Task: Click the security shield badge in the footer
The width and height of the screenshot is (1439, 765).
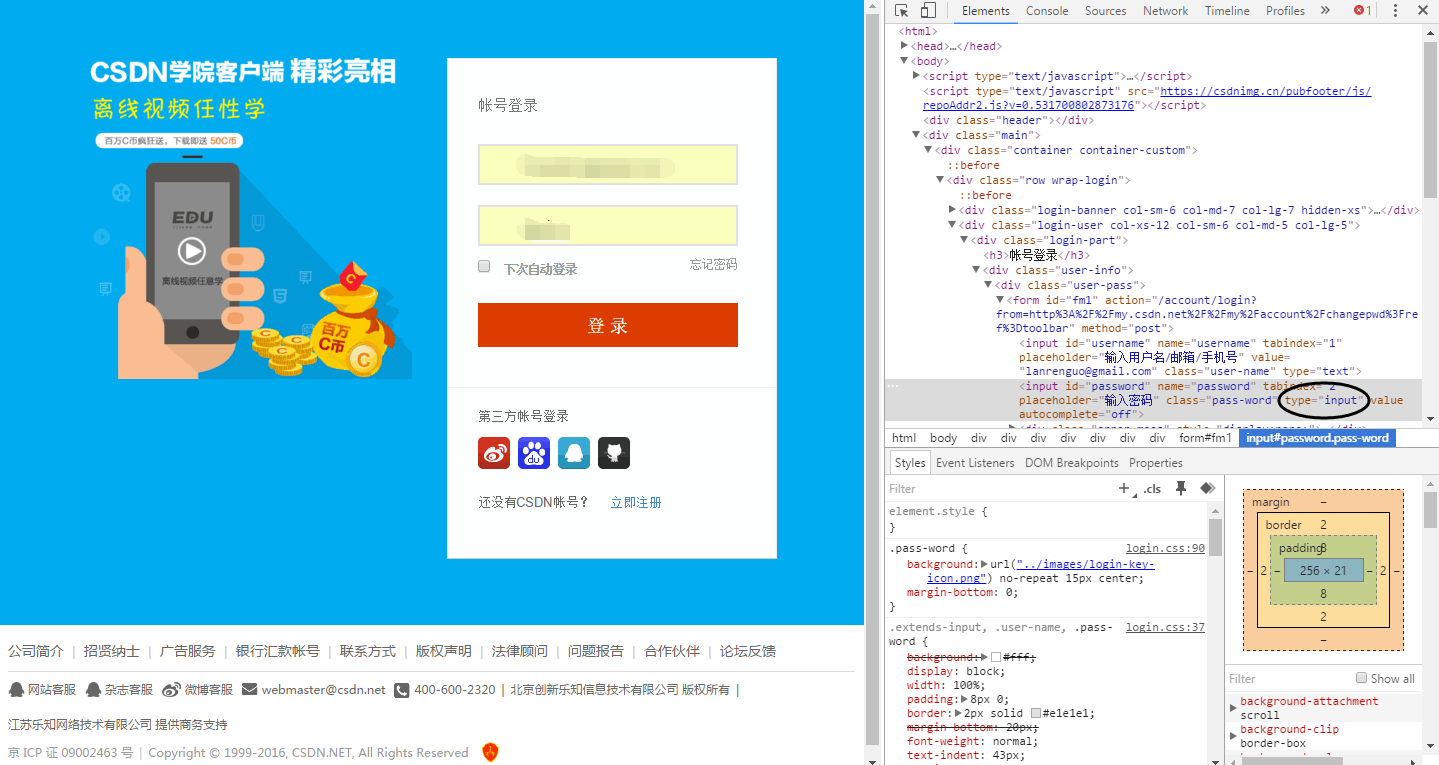Action: point(490,752)
